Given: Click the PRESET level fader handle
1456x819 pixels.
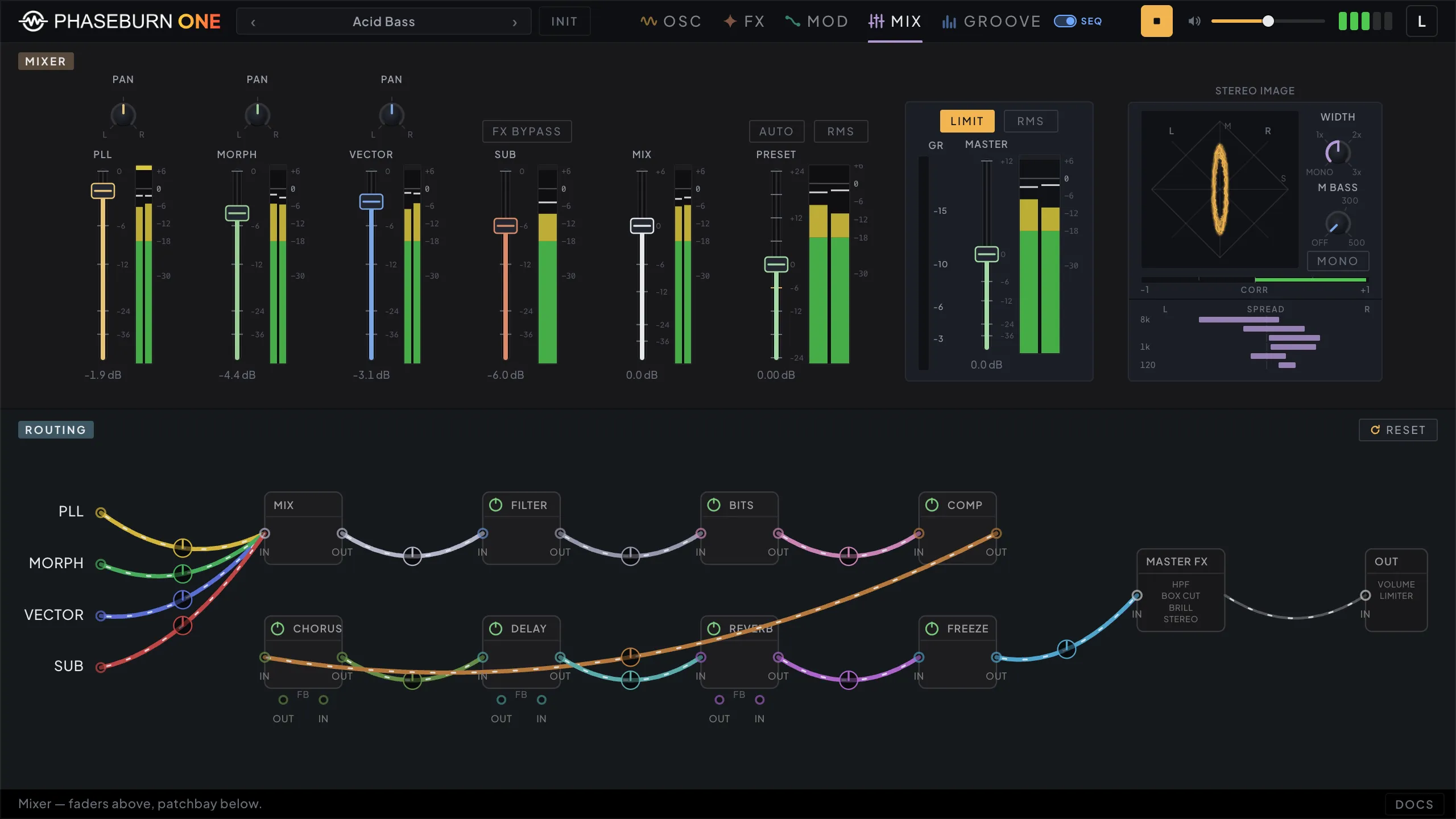Looking at the screenshot, I should pyautogui.click(x=776, y=264).
